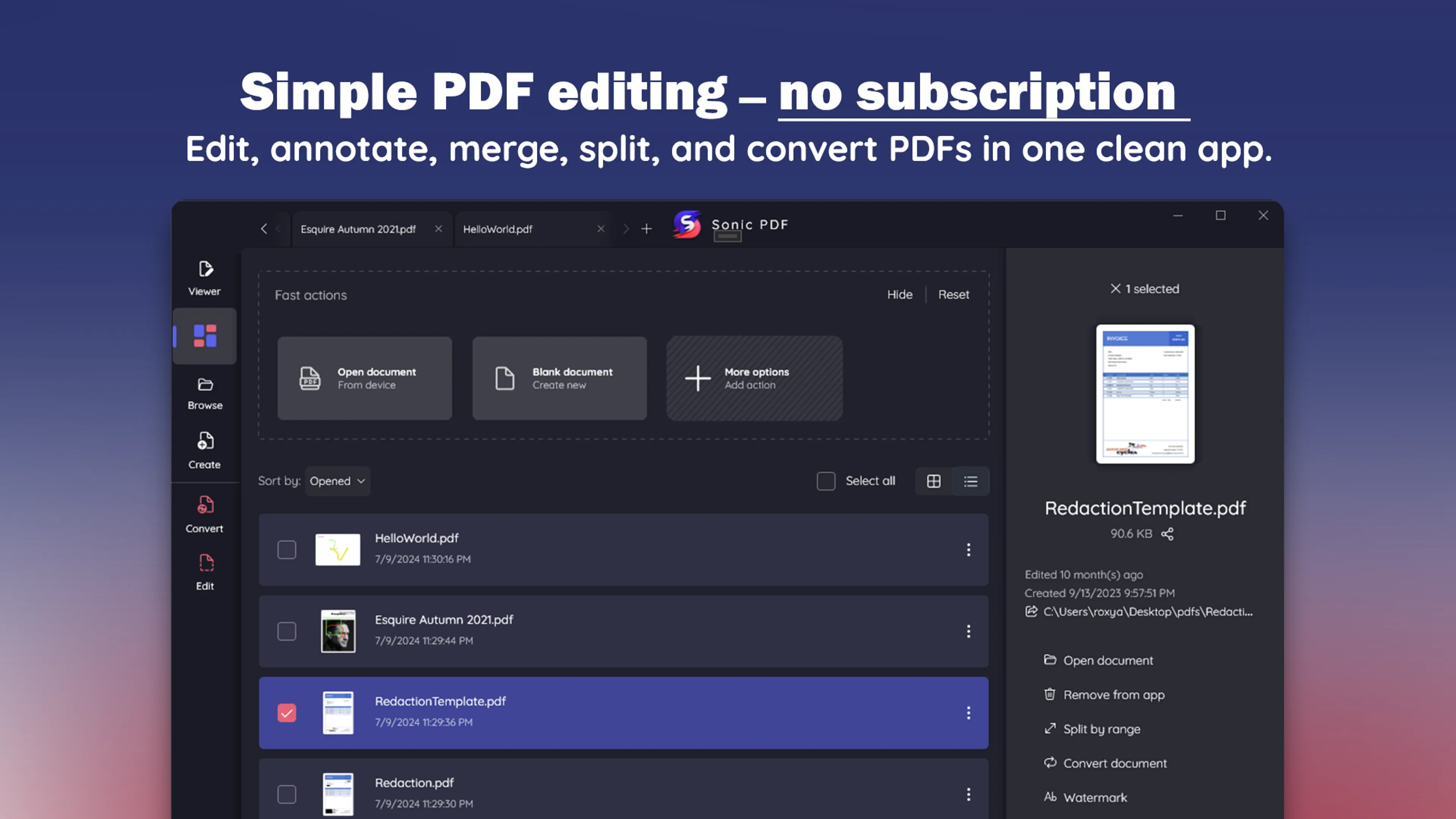Choose Watermark action

[x=1085, y=797]
